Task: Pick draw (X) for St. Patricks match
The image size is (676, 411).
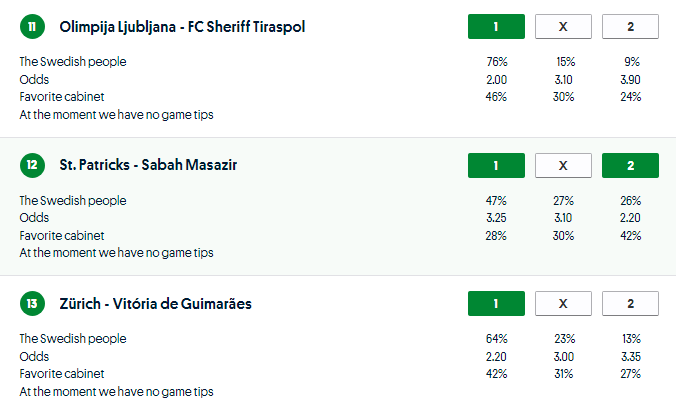Action: click(563, 165)
